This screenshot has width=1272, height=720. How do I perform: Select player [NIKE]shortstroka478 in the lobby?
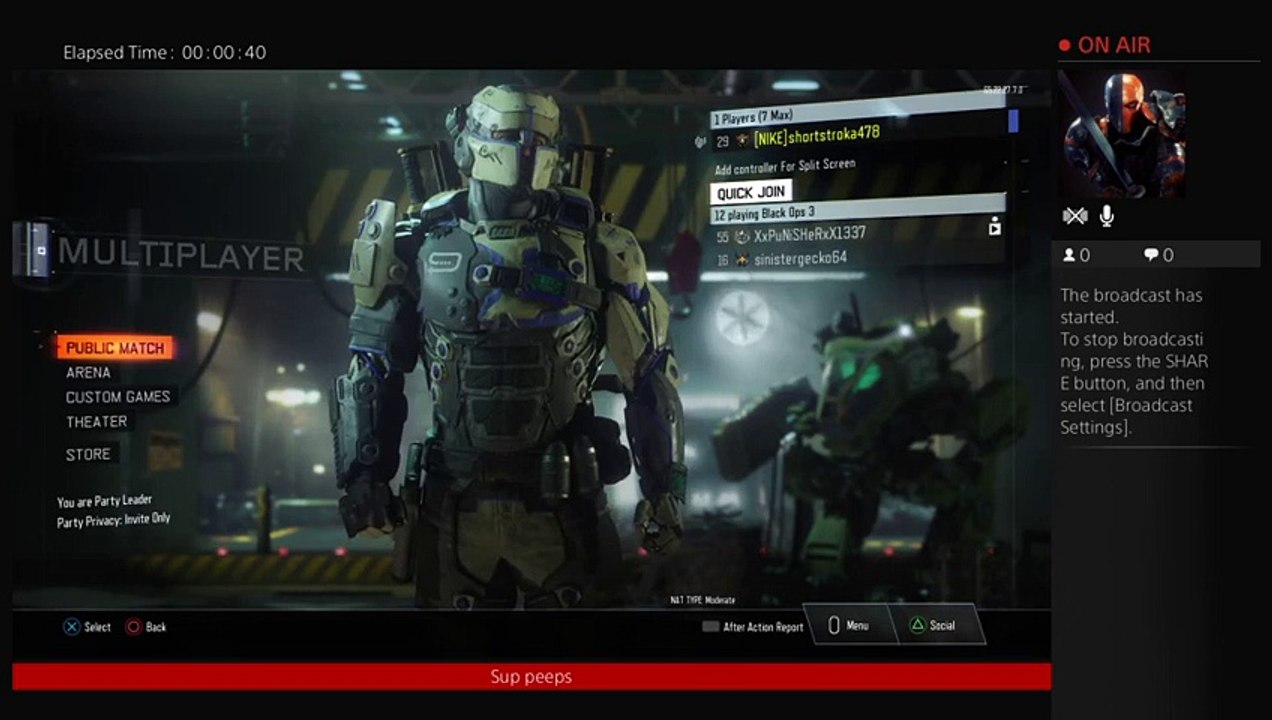pos(817,138)
